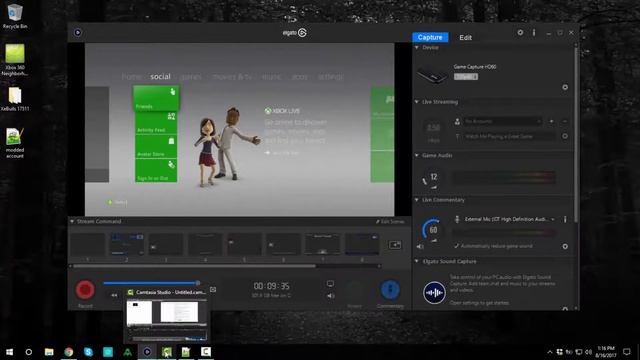
Task: Mute the Live Commentary speaker icon
Action: [420, 247]
